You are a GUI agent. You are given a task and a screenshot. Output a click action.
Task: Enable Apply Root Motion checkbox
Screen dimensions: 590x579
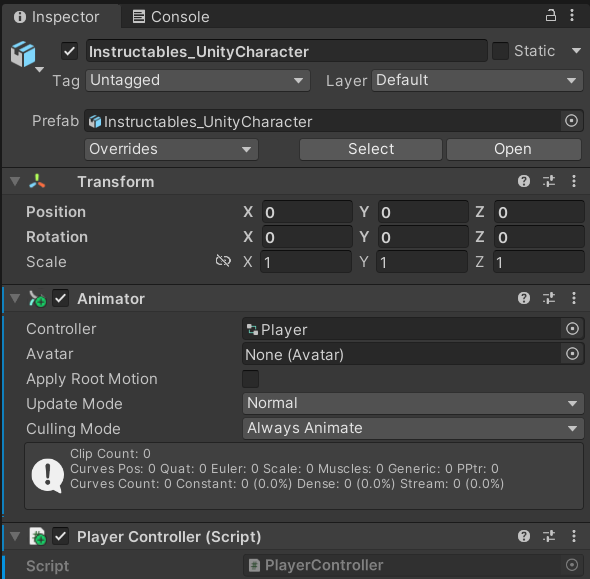[x=250, y=379]
